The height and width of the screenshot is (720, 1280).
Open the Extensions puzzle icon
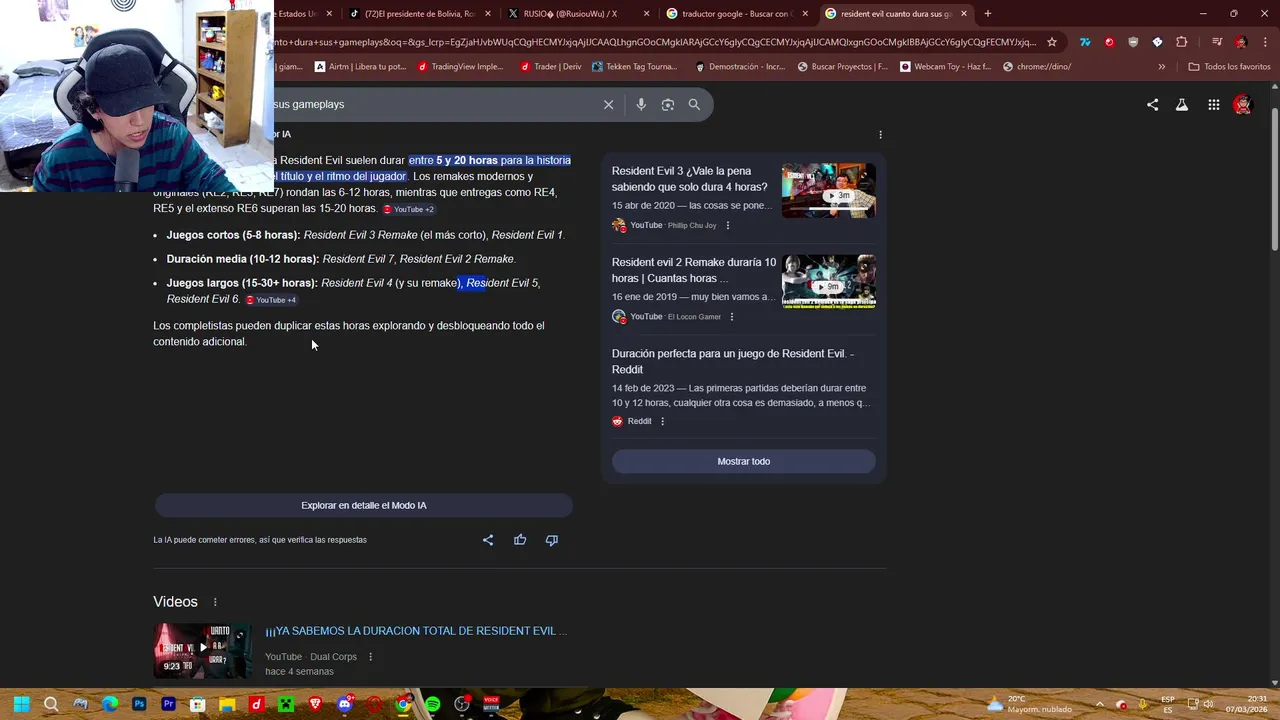tap(1182, 42)
